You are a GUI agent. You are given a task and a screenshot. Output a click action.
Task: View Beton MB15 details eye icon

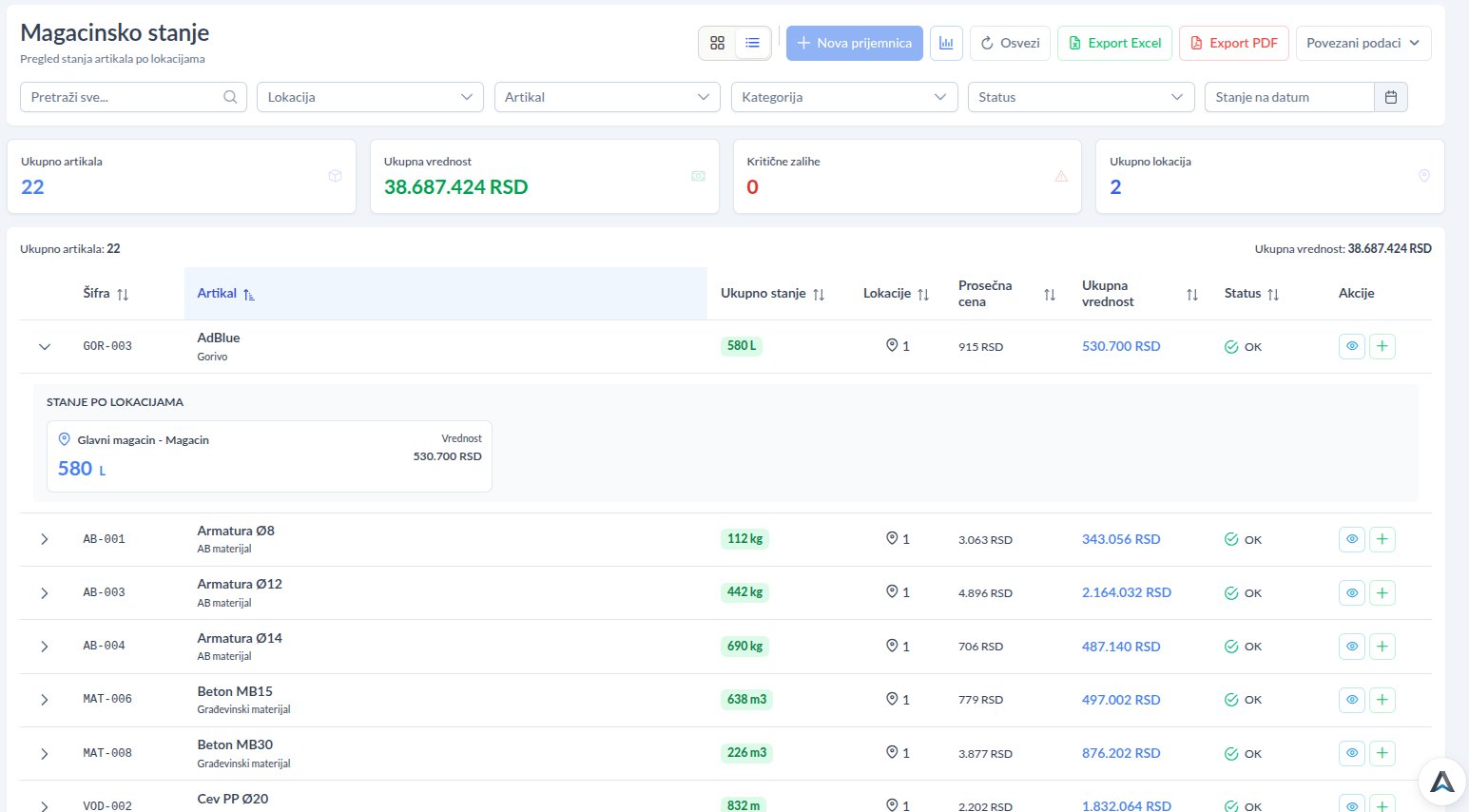tap(1351, 700)
